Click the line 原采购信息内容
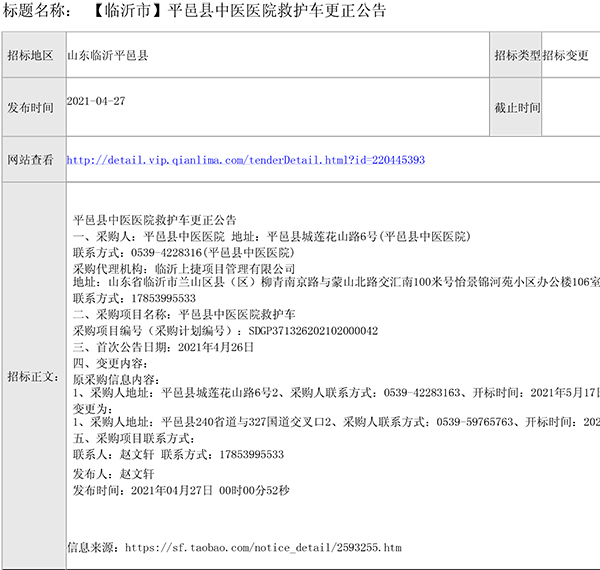 click(x=116, y=379)
